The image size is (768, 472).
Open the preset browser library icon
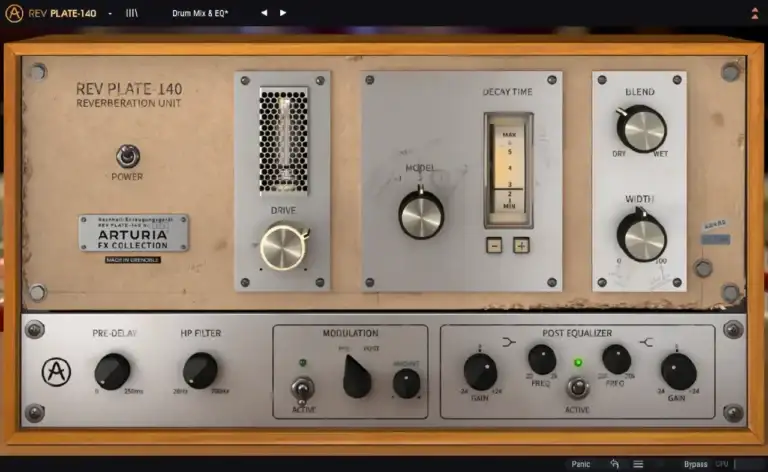[132, 13]
